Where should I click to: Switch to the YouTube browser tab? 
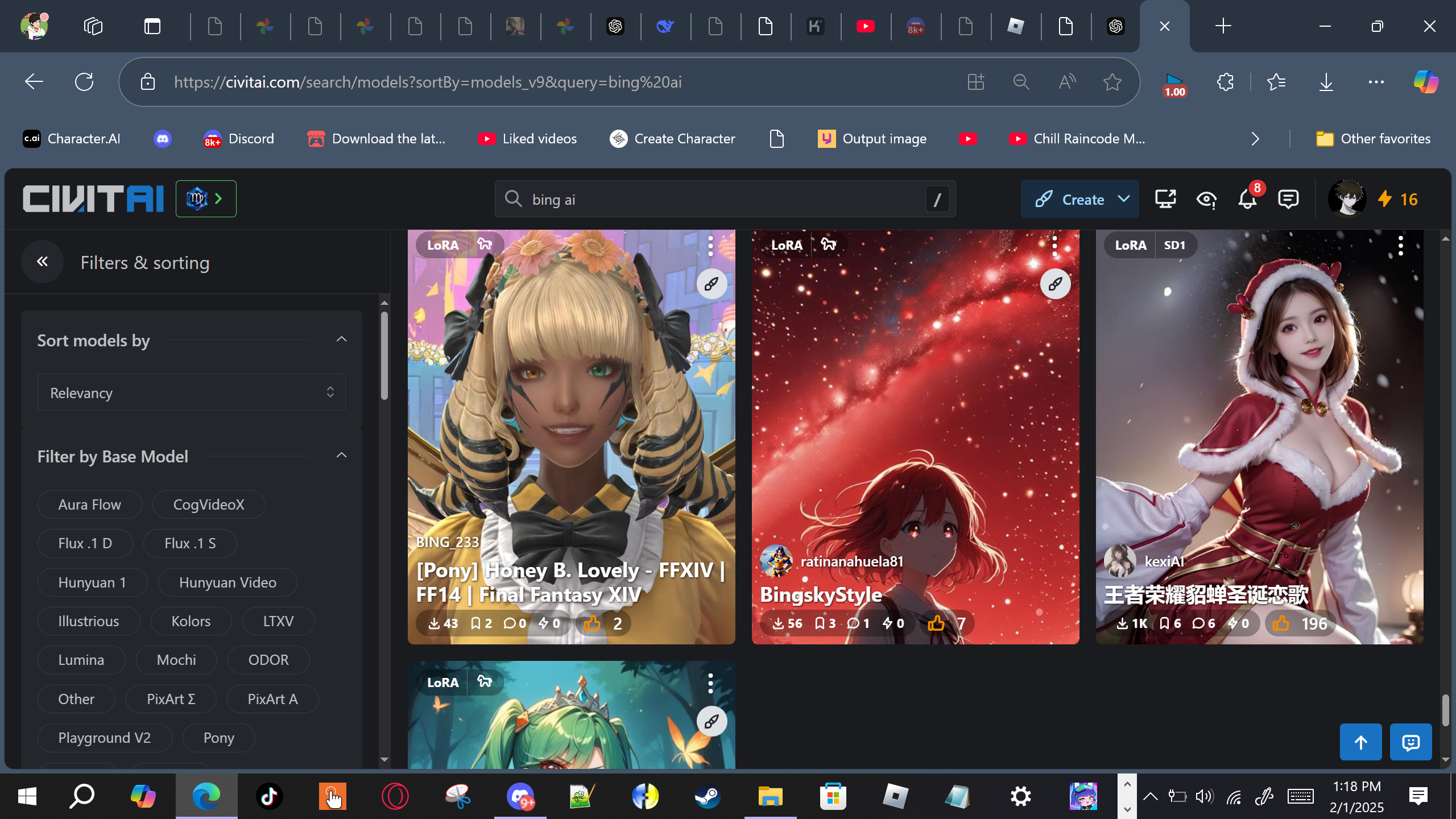[865, 26]
